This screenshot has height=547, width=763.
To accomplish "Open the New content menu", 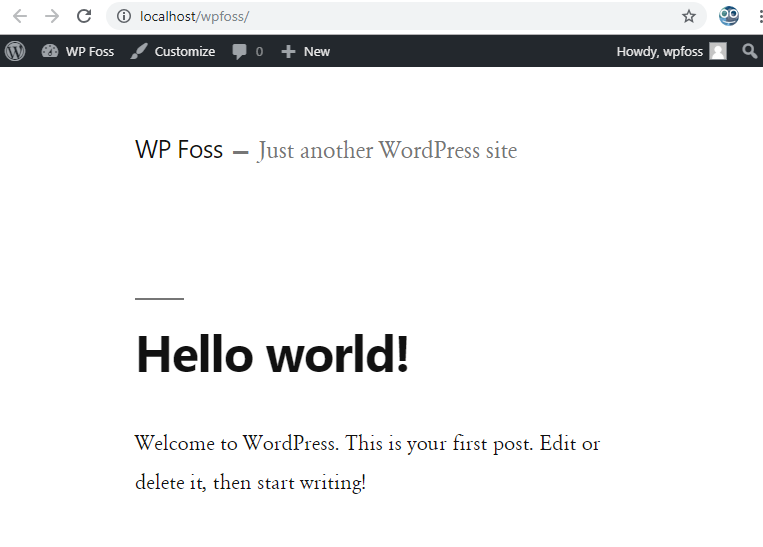I will 316,51.
